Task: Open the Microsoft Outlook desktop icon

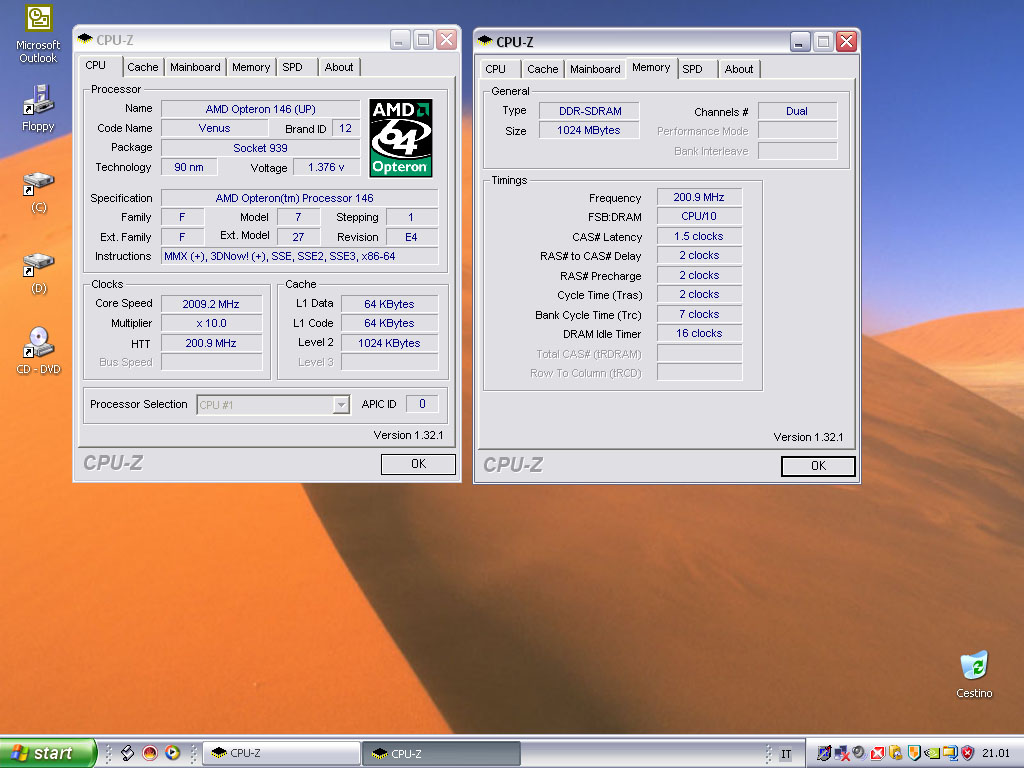Action: pos(38,34)
